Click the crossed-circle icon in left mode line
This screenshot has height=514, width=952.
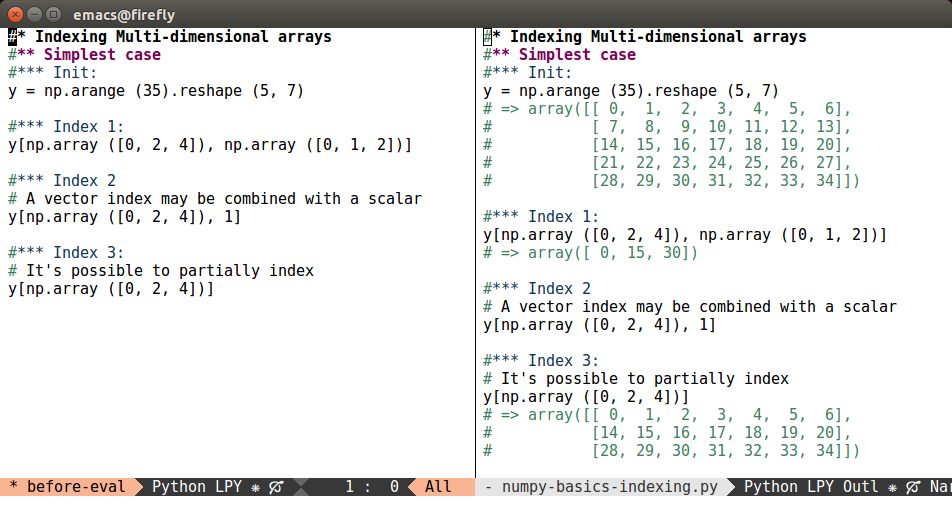tap(275, 487)
